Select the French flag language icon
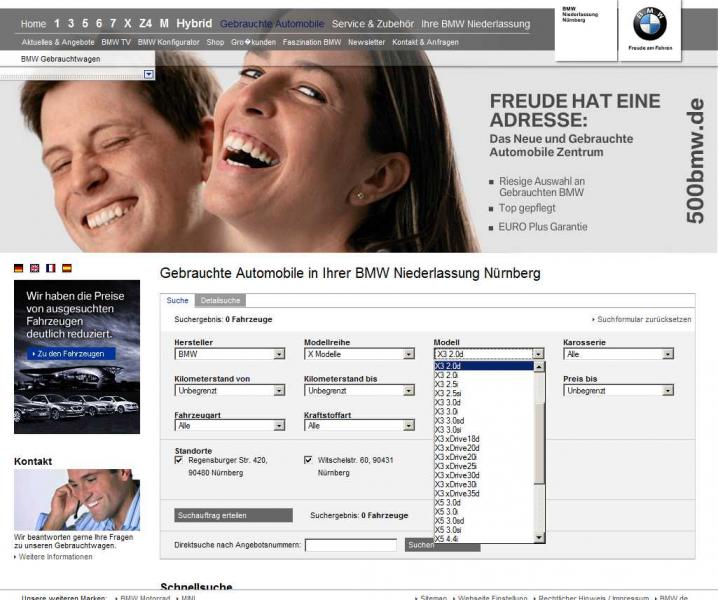This screenshot has width=718, height=600. click(x=51, y=268)
